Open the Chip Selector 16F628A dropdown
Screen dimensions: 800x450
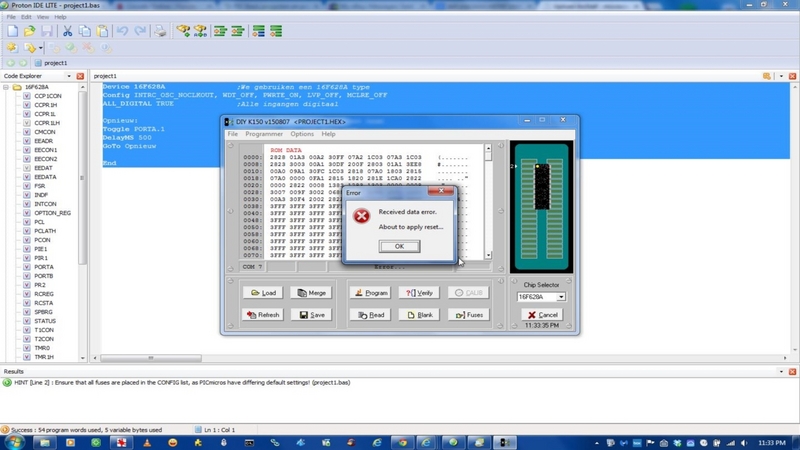pyautogui.click(x=561, y=297)
